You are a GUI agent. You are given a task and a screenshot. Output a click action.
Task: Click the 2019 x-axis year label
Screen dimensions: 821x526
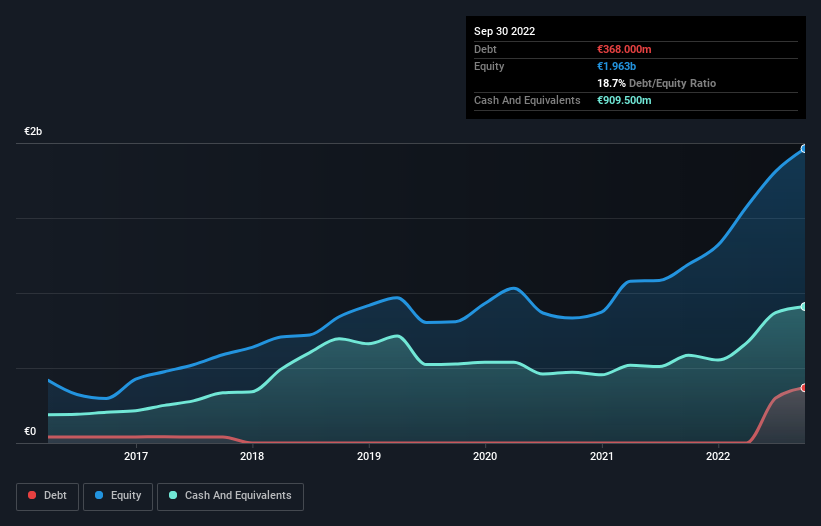pyautogui.click(x=369, y=457)
